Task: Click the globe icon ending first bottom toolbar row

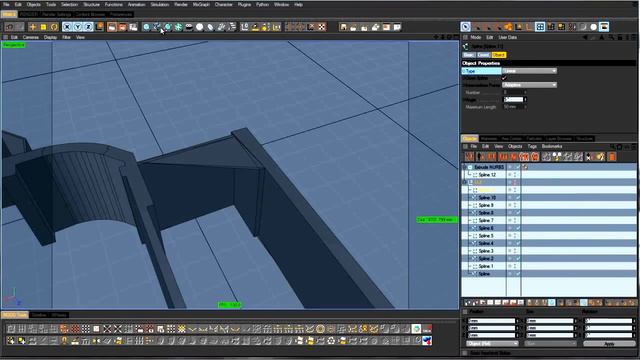Action: (x=416, y=329)
